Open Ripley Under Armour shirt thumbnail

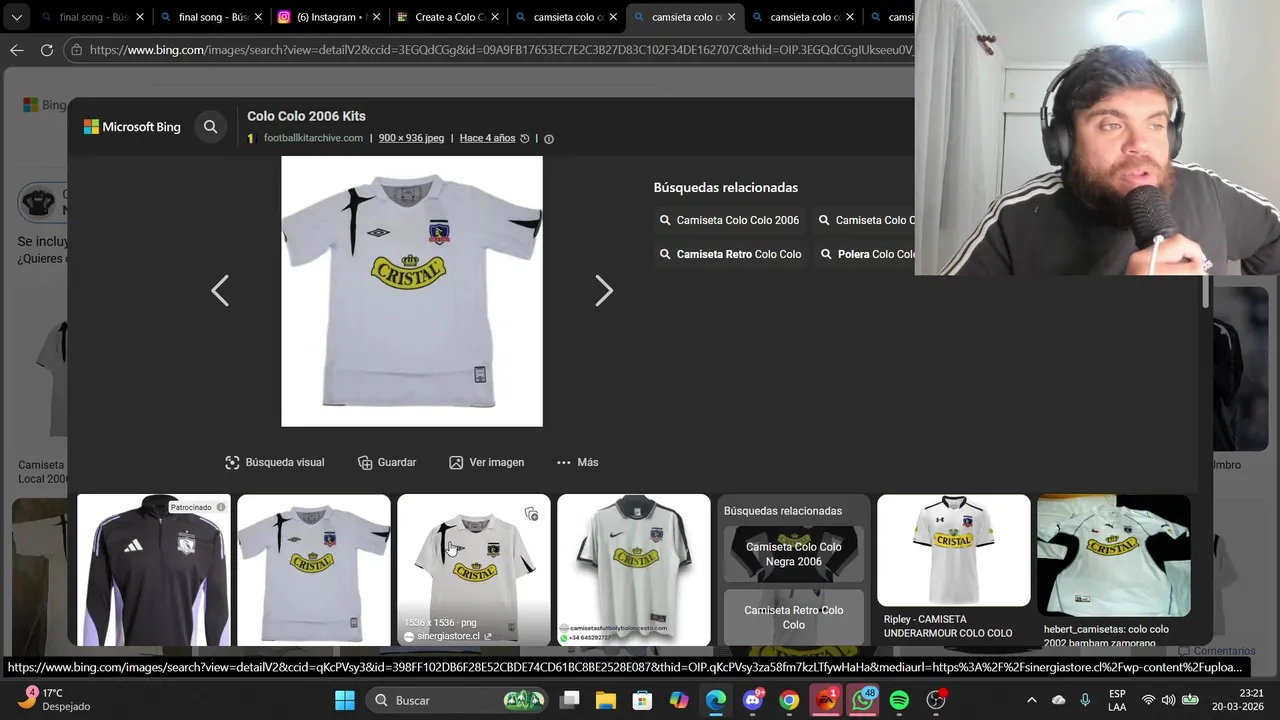[954, 550]
